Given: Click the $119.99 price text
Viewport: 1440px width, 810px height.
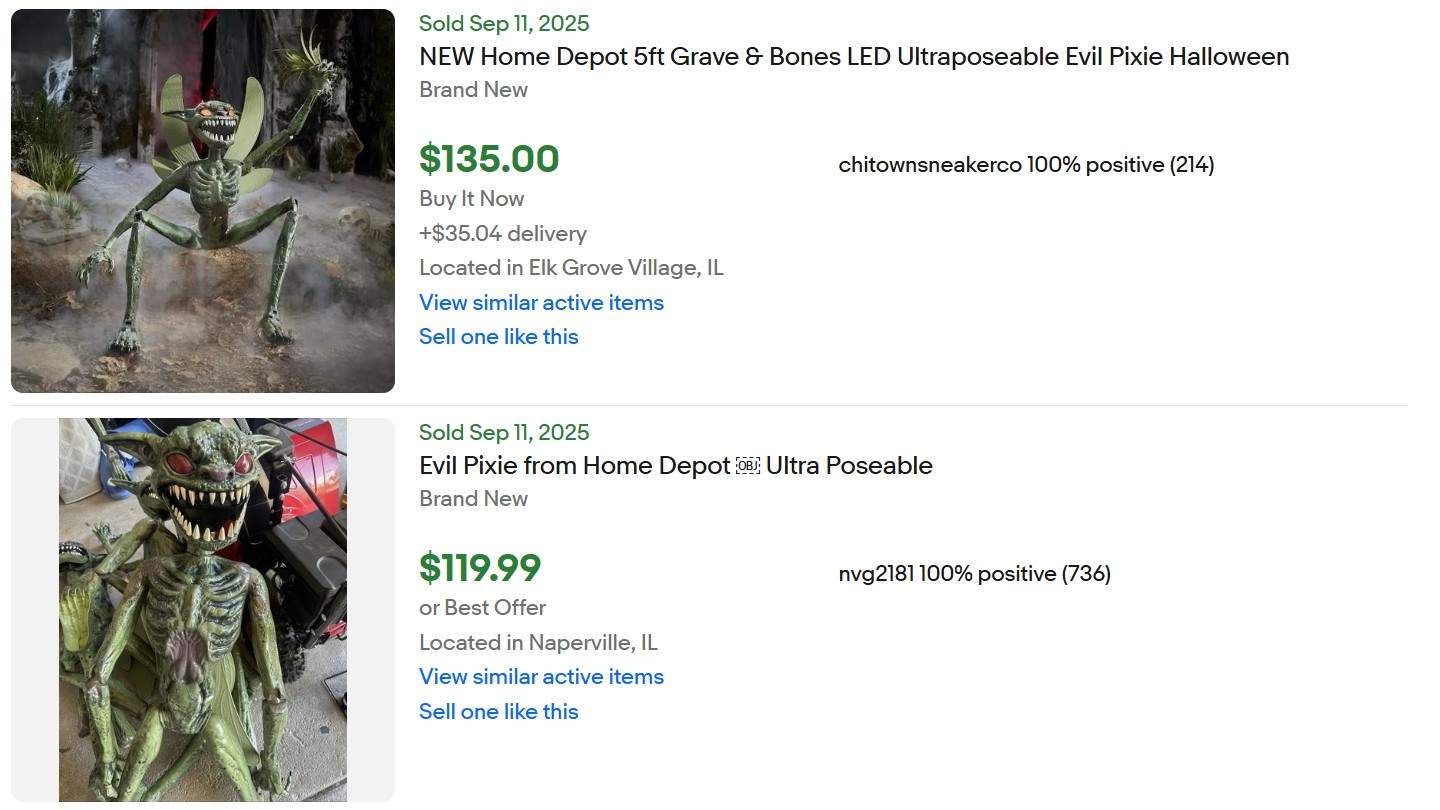Looking at the screenshot, I should 480,568.
